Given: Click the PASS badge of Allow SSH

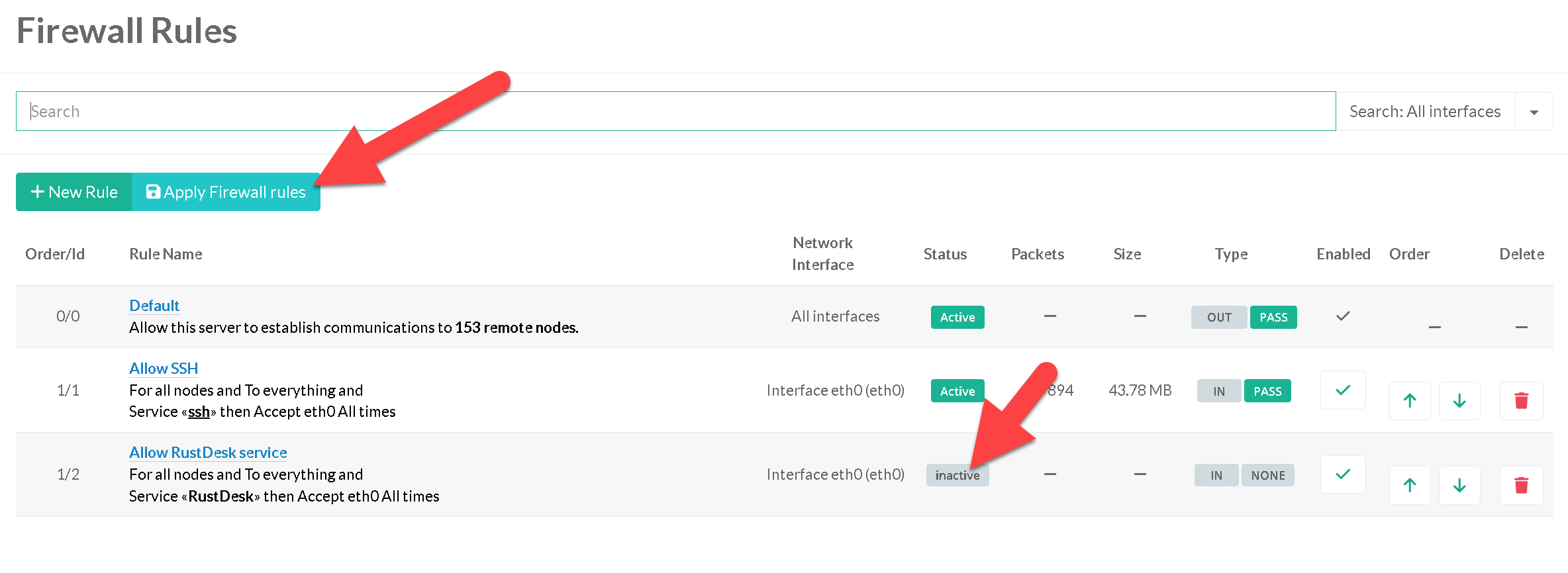Looking at the screenshot, I should click(1267, 391).
